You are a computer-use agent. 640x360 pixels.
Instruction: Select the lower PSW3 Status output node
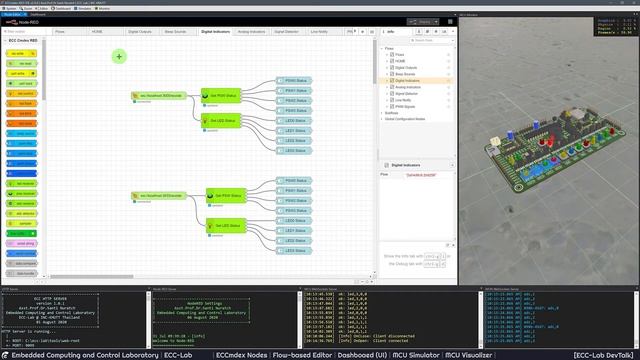(x=294, y=211)
